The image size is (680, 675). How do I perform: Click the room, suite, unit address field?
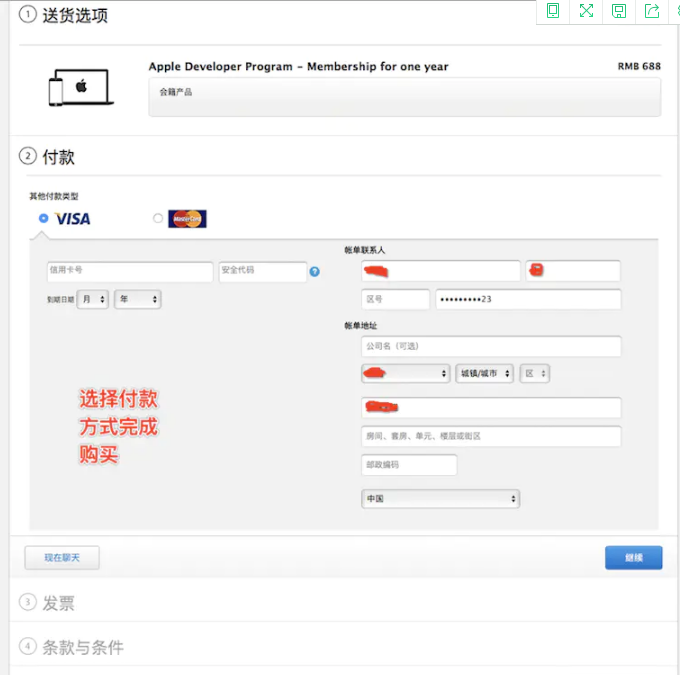click(x=491, y=436)
